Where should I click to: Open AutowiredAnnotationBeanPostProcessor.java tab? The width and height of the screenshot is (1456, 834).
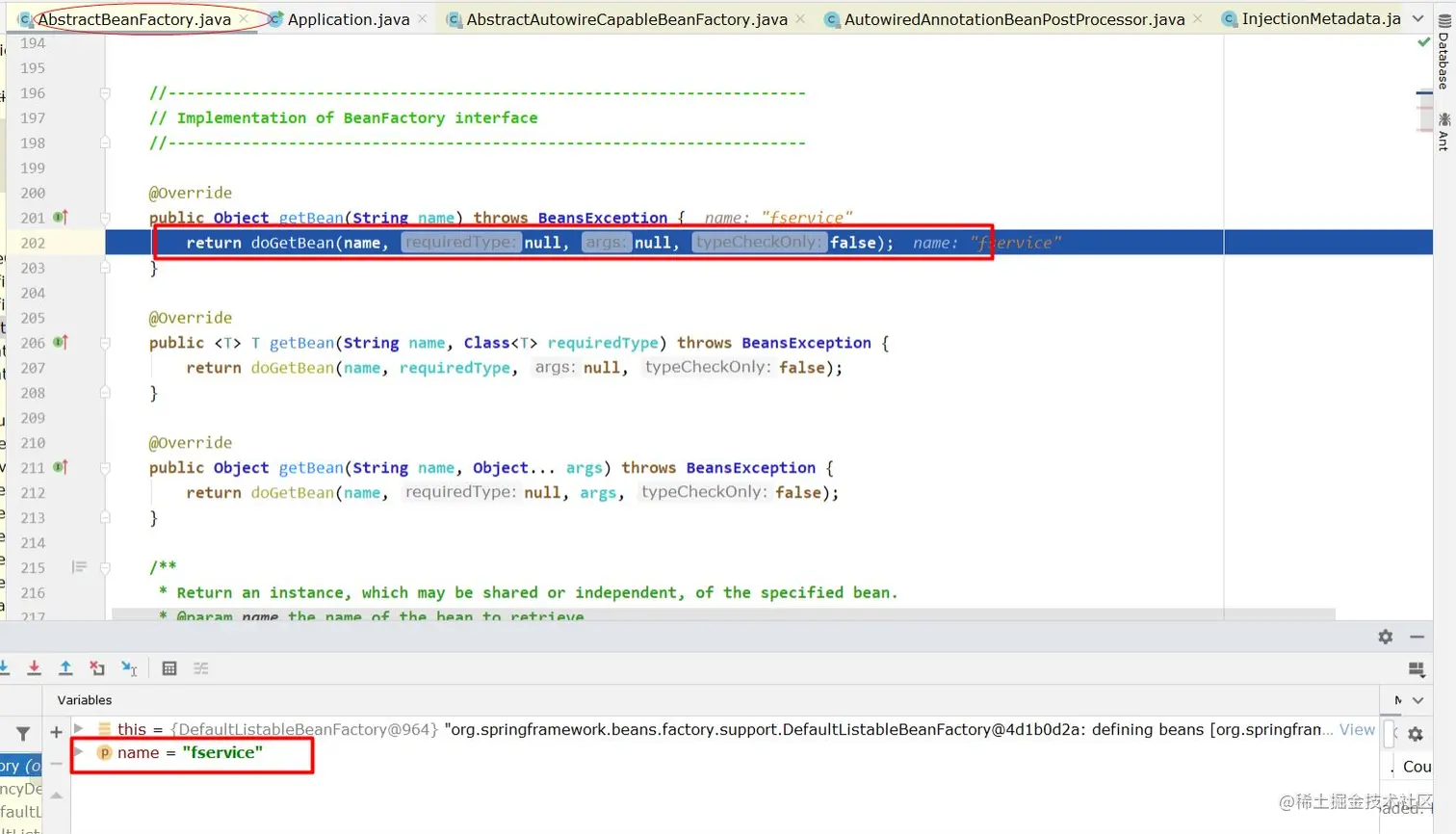[1014, 18]
